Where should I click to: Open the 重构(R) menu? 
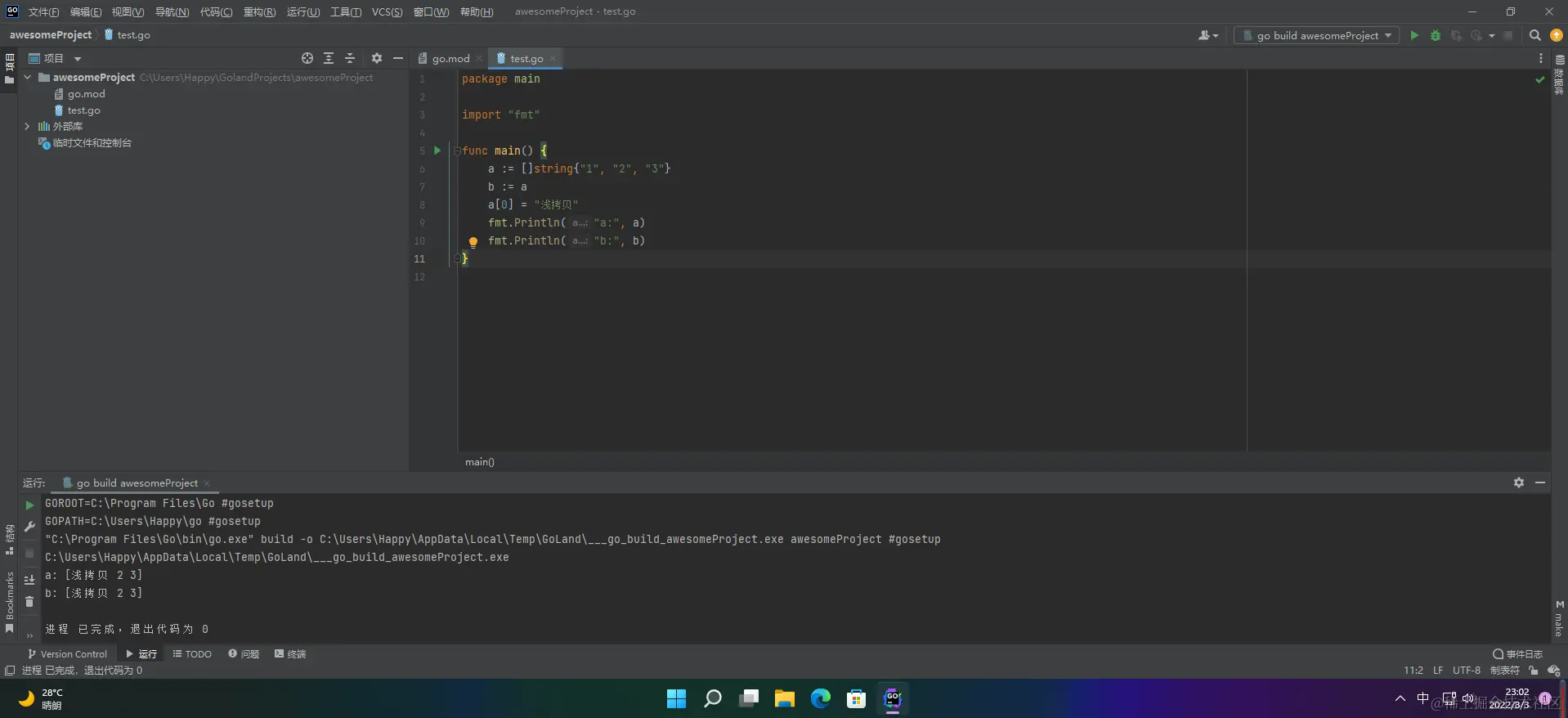tap(259, 11)
